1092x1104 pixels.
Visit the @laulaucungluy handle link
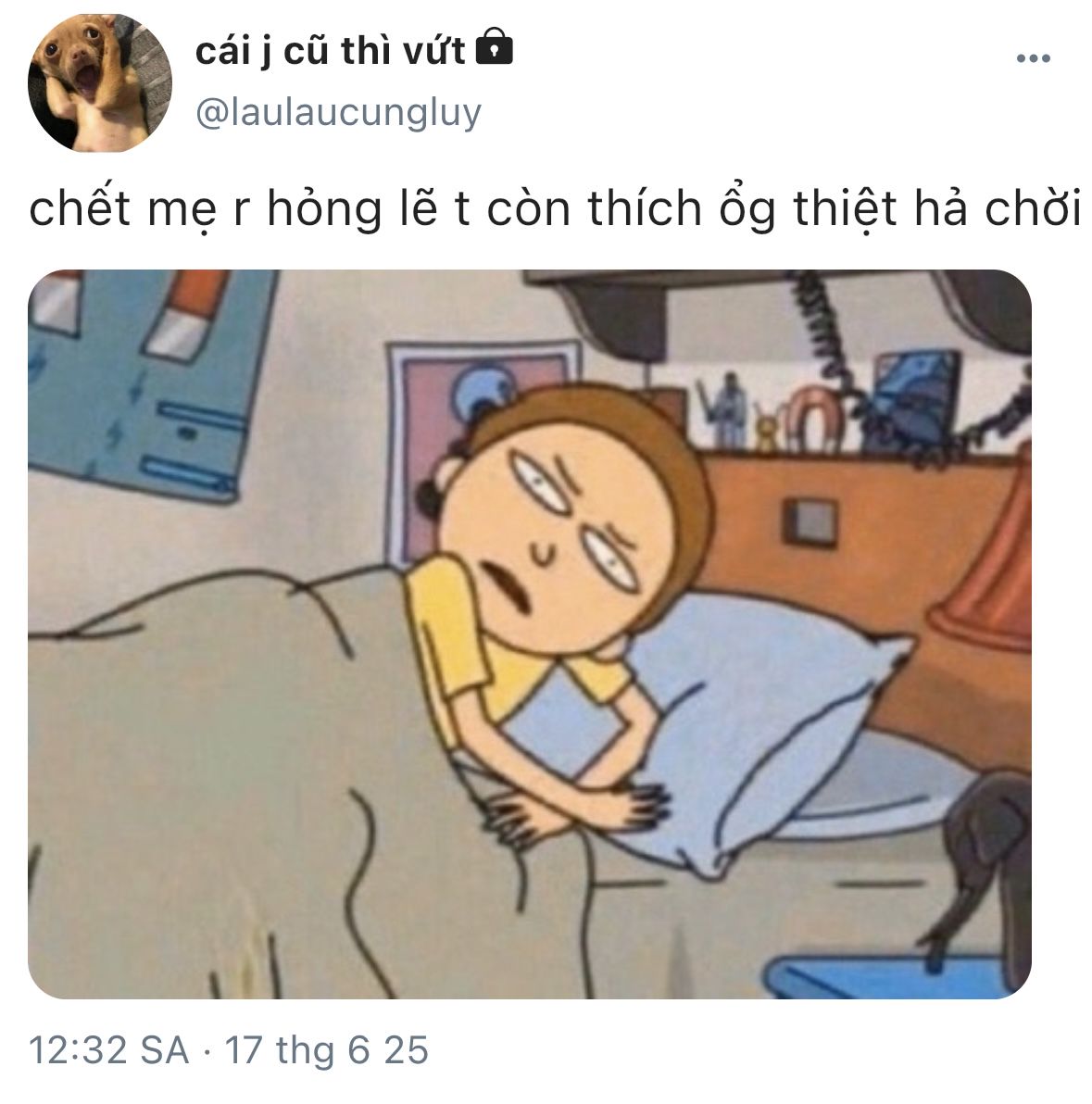[338, 113]
